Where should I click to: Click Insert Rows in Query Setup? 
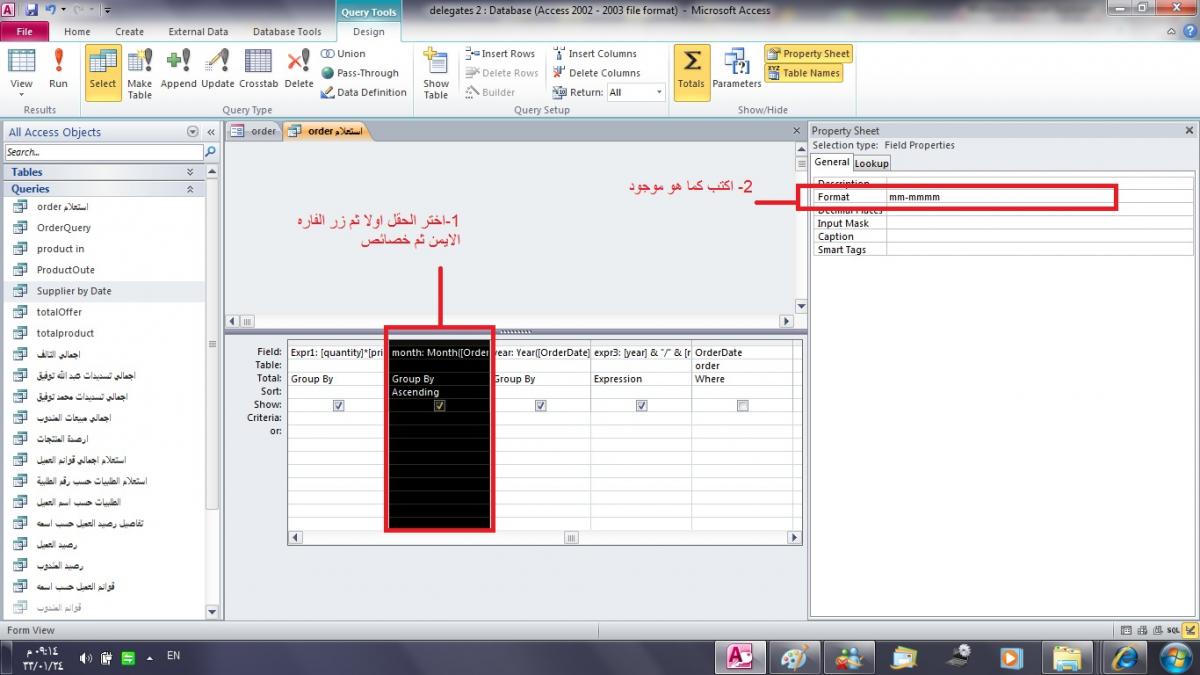[501, 54]
